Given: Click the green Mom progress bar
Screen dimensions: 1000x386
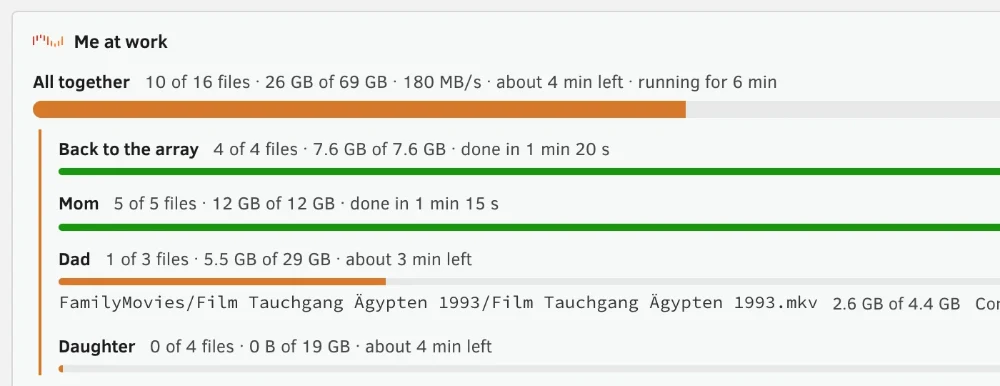Looking at the screenshot, I should [529, 227].
